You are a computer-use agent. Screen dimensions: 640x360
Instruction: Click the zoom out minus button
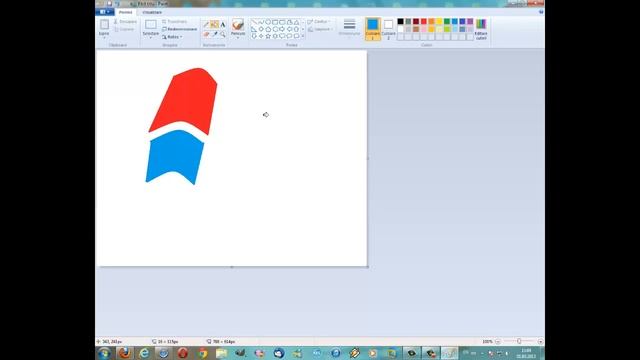pos(498,341)
